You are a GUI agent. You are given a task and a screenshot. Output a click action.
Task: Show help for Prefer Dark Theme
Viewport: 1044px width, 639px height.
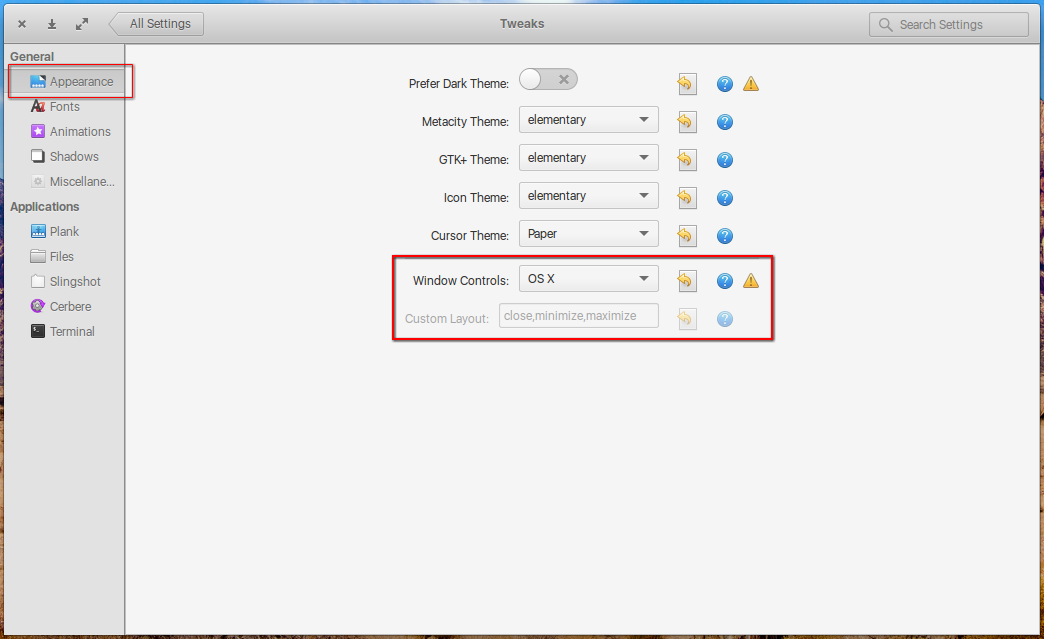(x=725, y=84)
